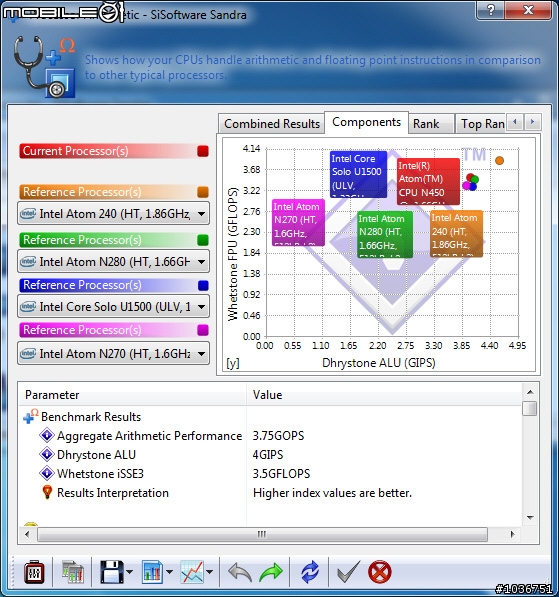Click the benchmark engine icon in toolbar
The image size is (559, 597).
click(72, 571)
